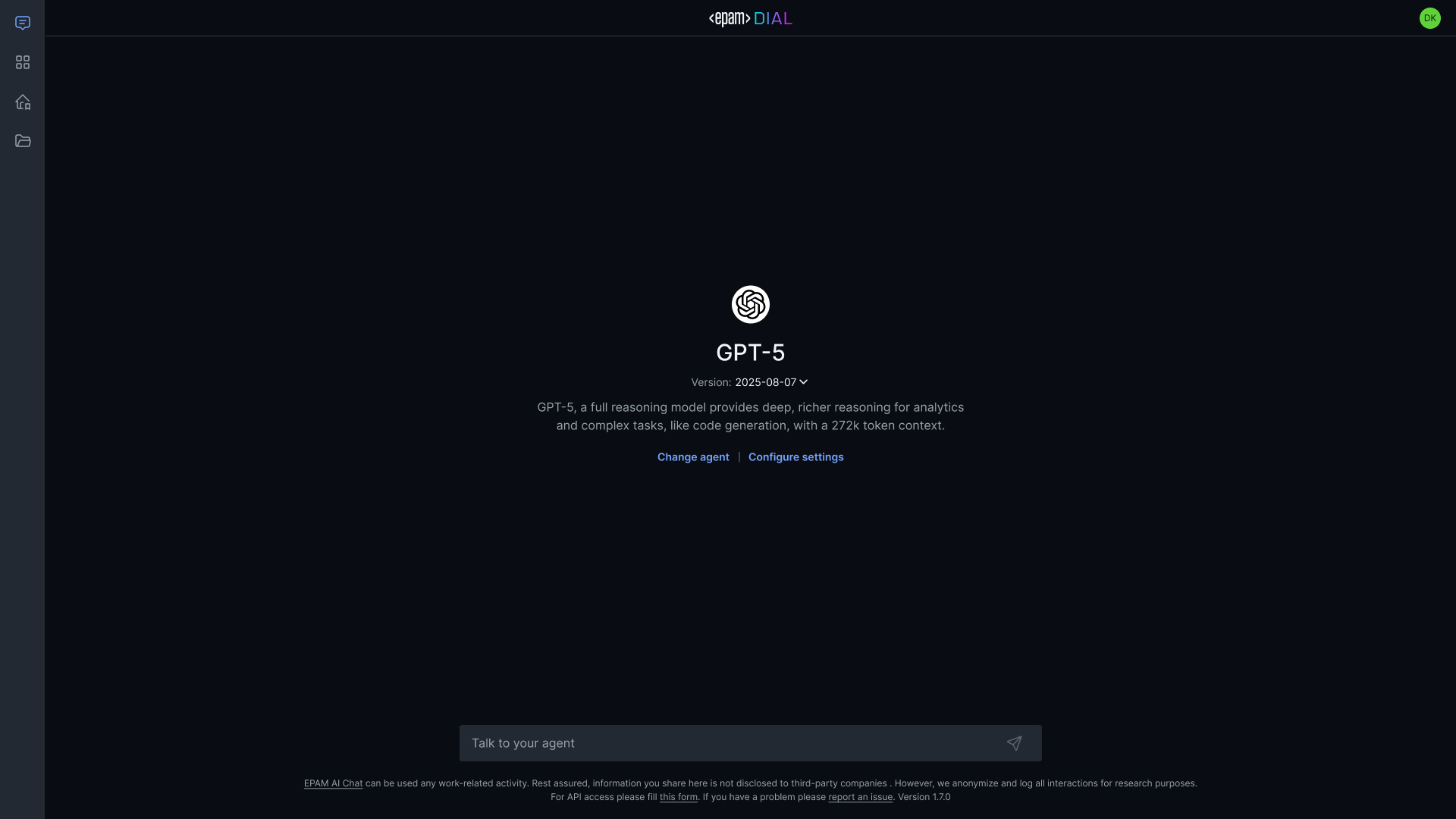Click the Version label before the date
The height and width of the screenshot is (819, 1456).
711,382
